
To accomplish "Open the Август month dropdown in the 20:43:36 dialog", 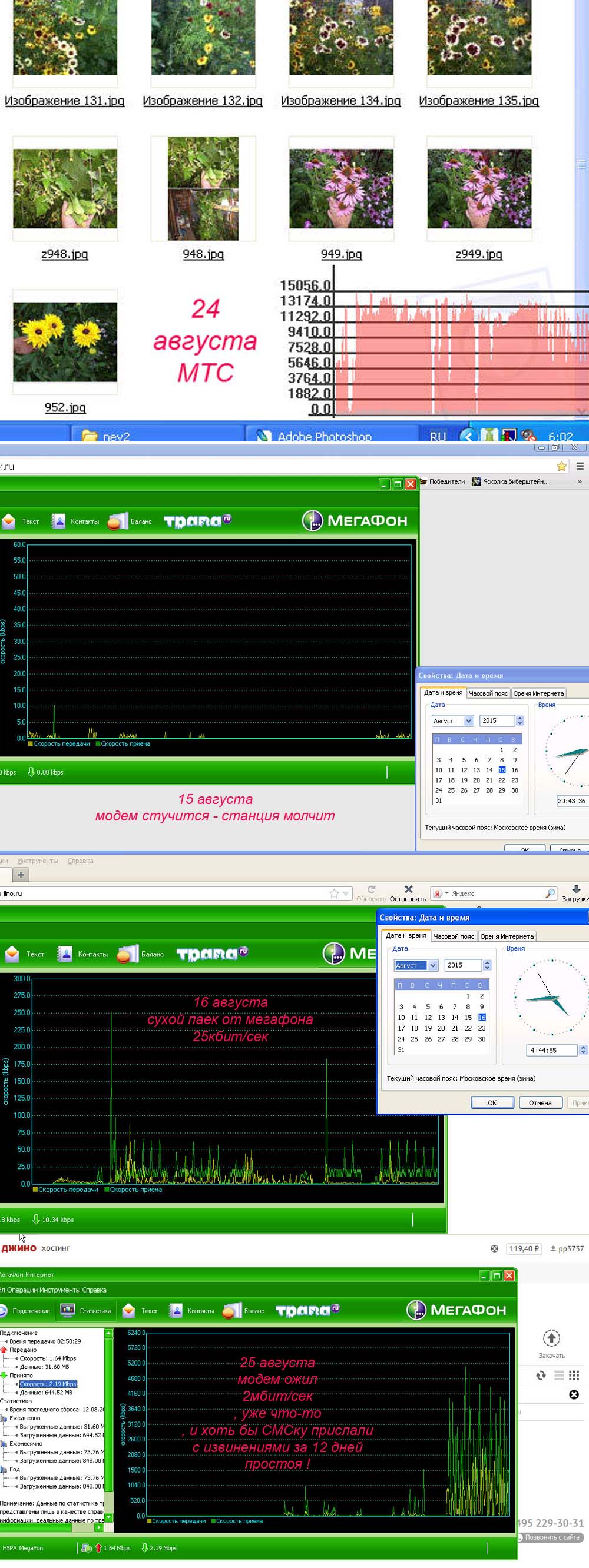I will [x=468, y=720].
